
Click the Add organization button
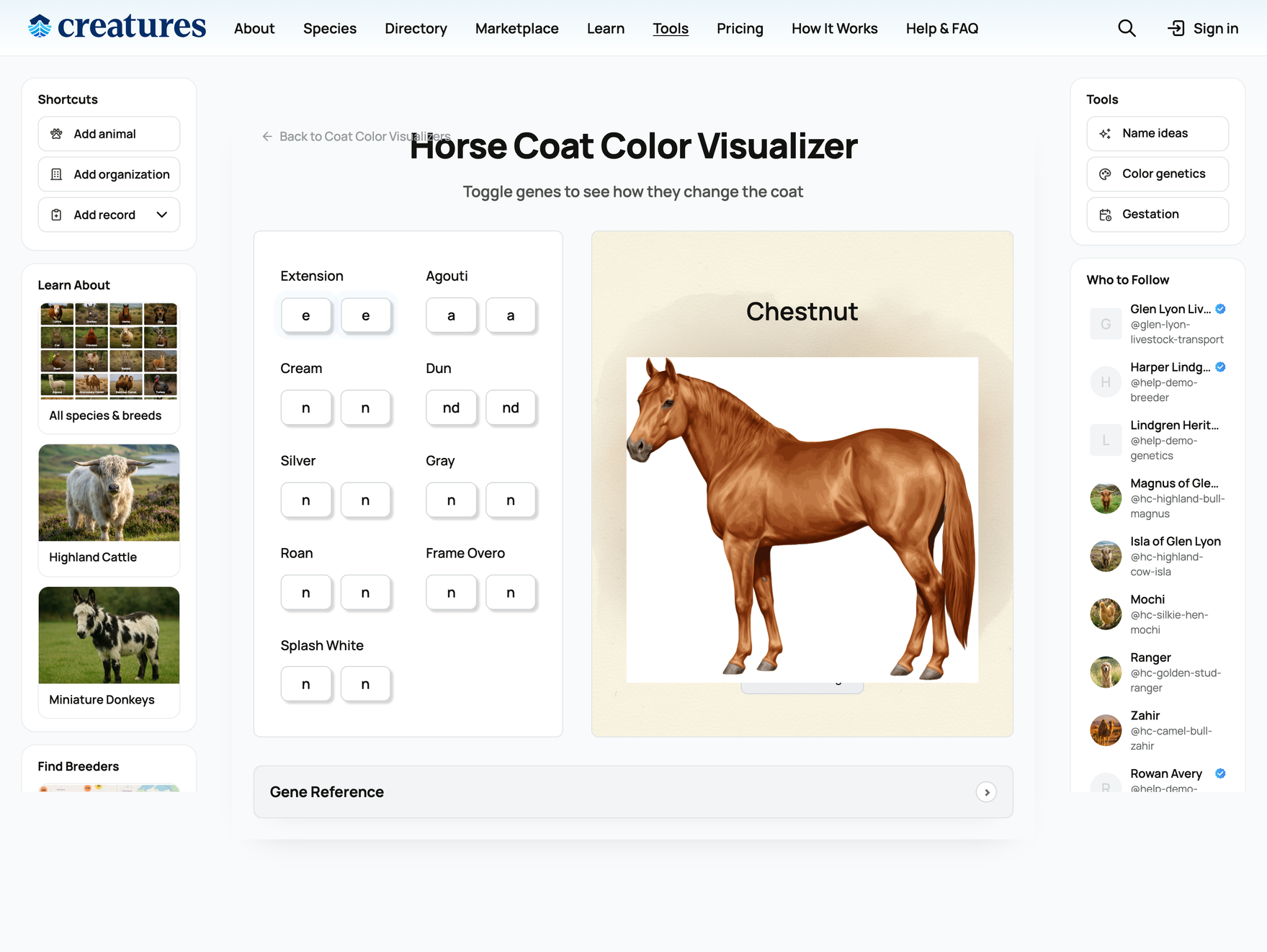tap(109, 174)
